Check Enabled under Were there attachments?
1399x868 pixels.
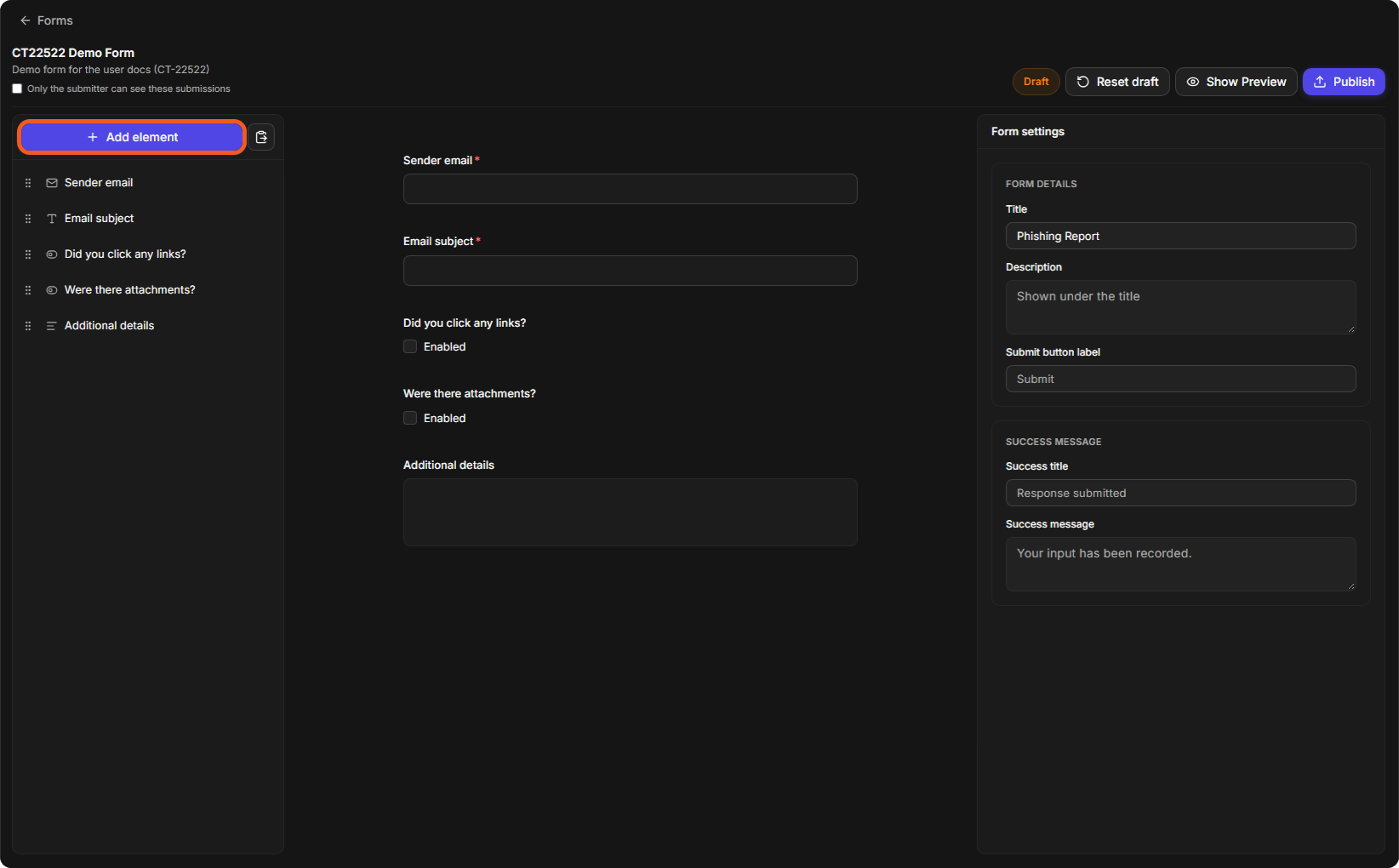pyautogui.click(x=410, y=418)
